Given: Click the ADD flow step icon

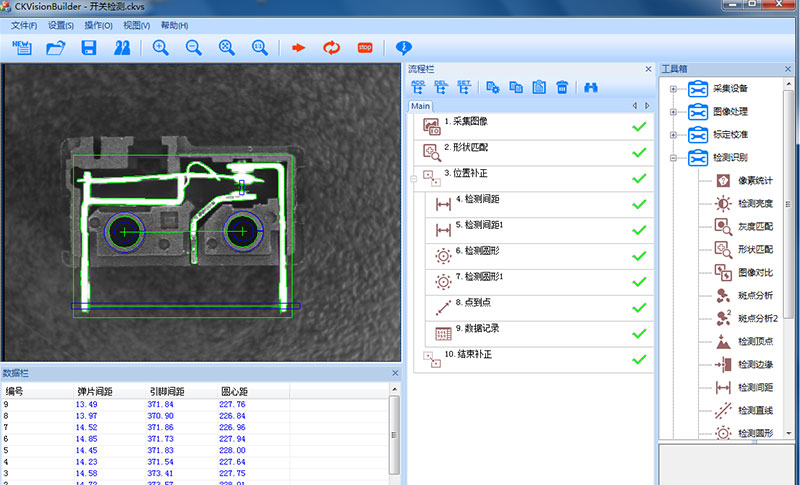Looking at the screenshot, I should coord(418,87).
